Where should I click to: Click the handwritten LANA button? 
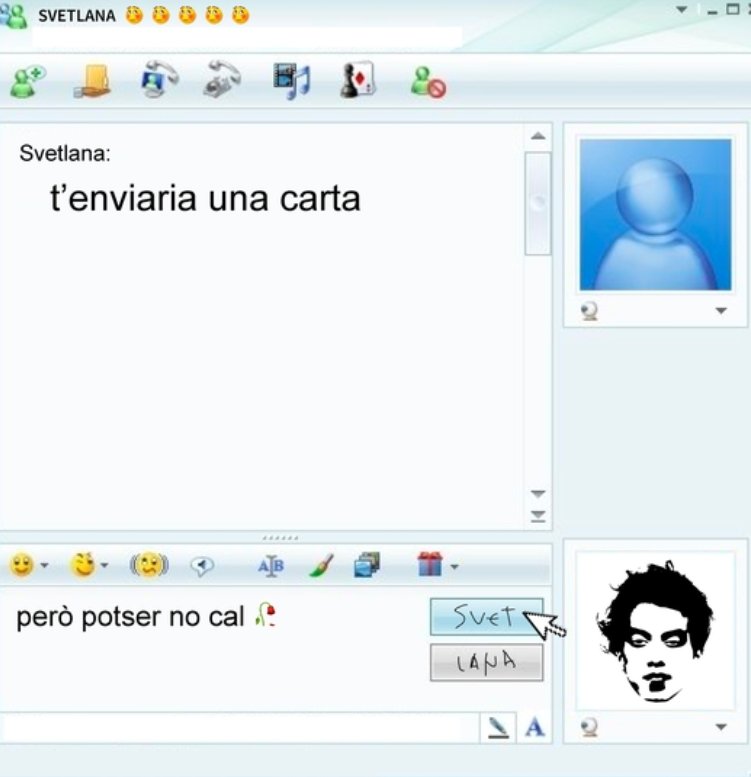coord(486,663)
